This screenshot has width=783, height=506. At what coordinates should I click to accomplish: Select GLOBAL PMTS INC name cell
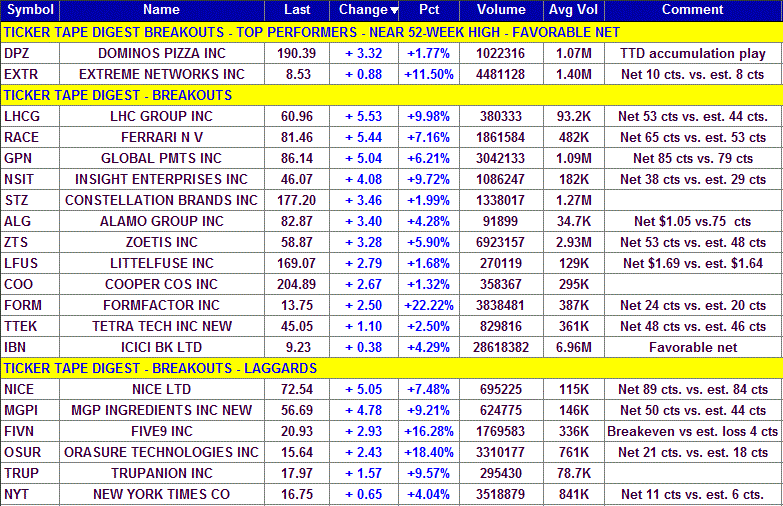pyautogui.click(x=162, y=158)
